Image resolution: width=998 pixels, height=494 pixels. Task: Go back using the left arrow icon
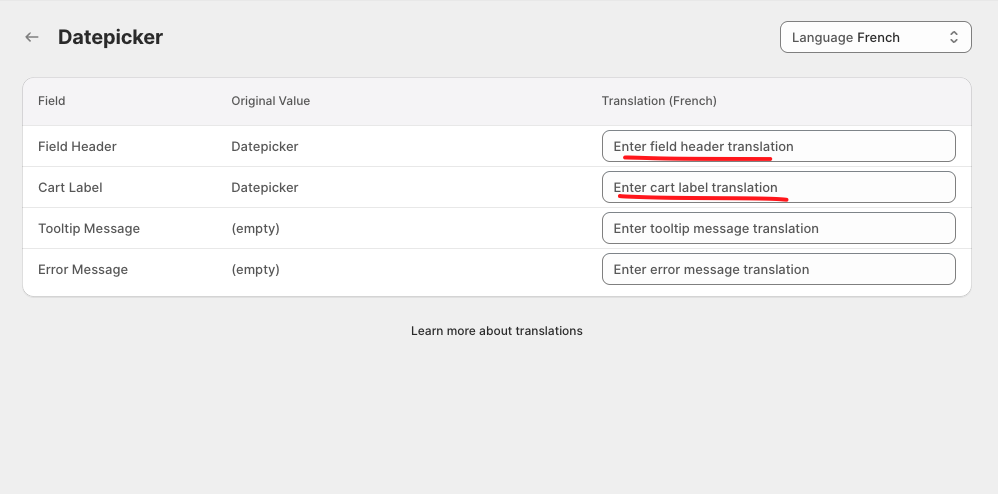[32, 37]
